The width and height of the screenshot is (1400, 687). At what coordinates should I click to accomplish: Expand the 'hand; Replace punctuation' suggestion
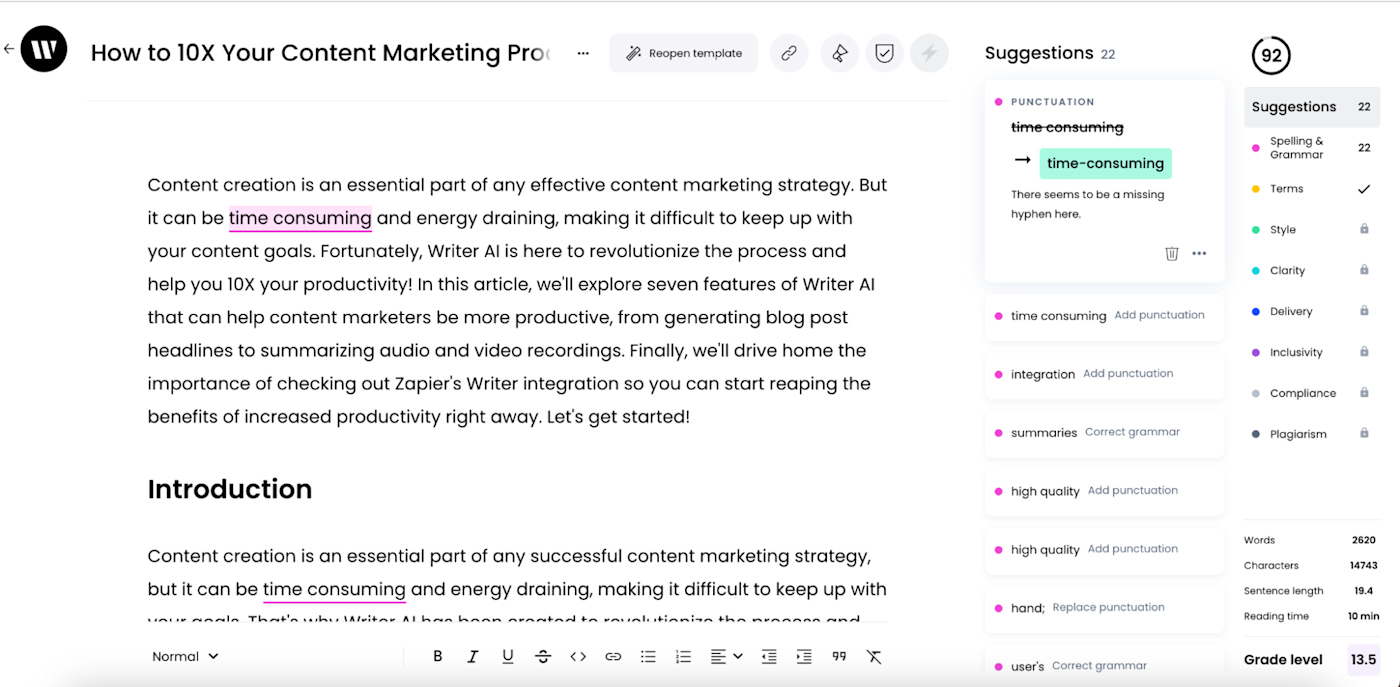pos(1104,608)
